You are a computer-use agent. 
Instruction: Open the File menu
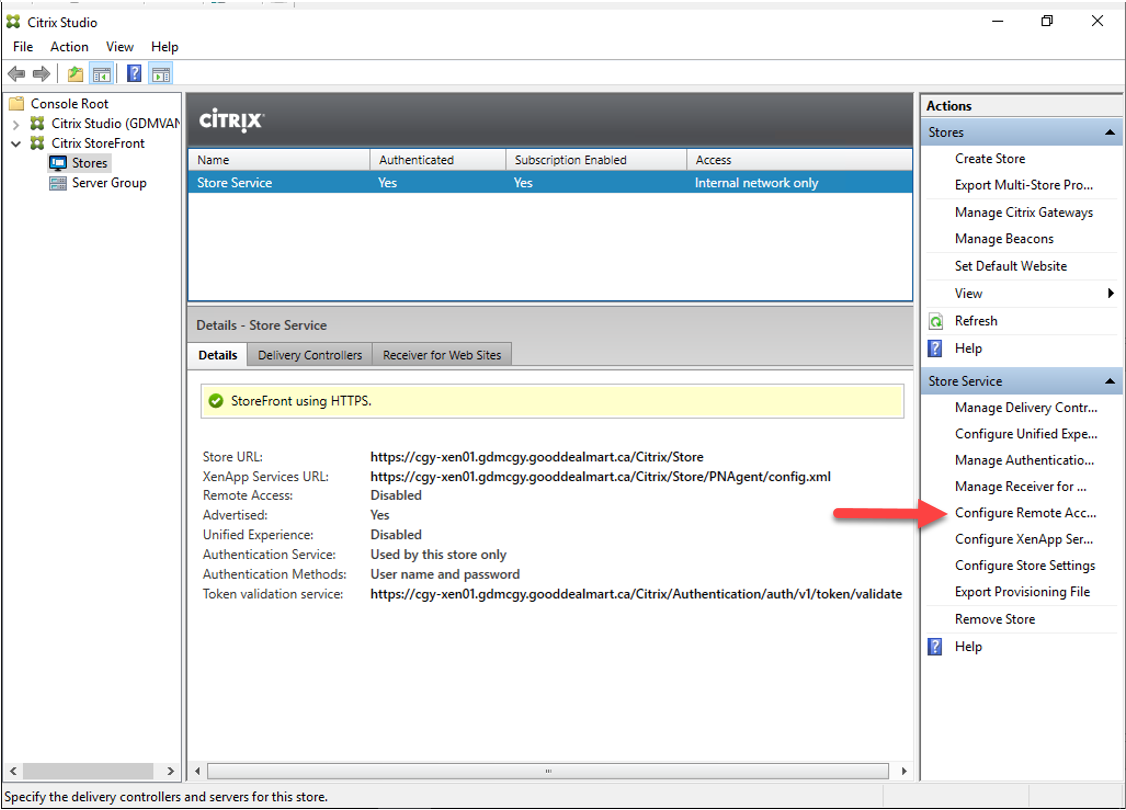point(23,47)
